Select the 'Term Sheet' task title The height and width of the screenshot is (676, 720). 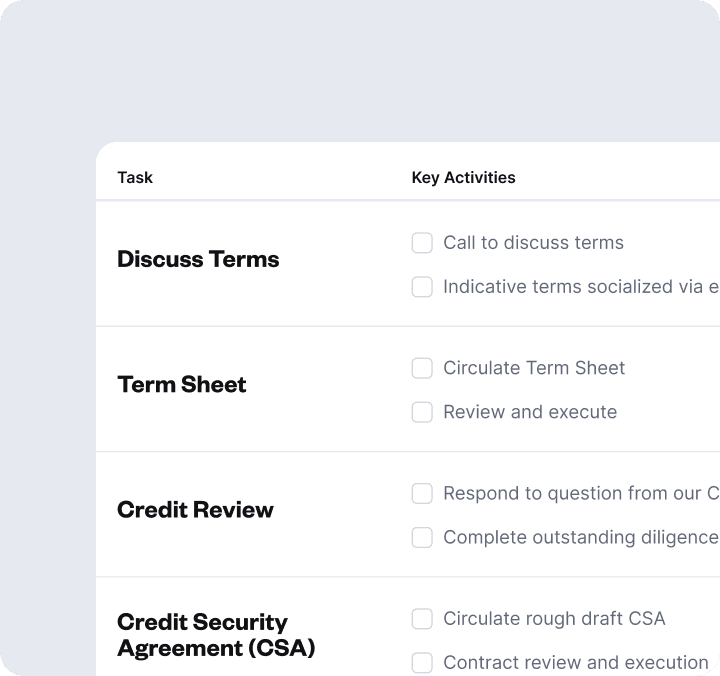coord(182,385)
